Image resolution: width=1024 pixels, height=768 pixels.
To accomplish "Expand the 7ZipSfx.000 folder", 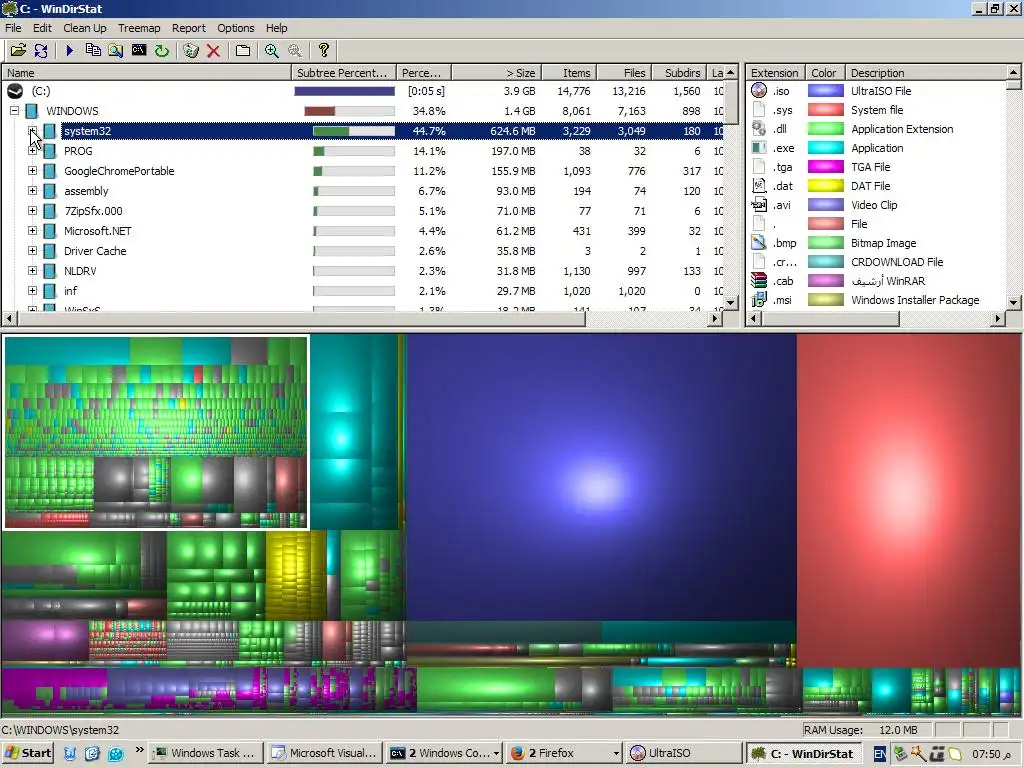I will click(x=32, y=210).
